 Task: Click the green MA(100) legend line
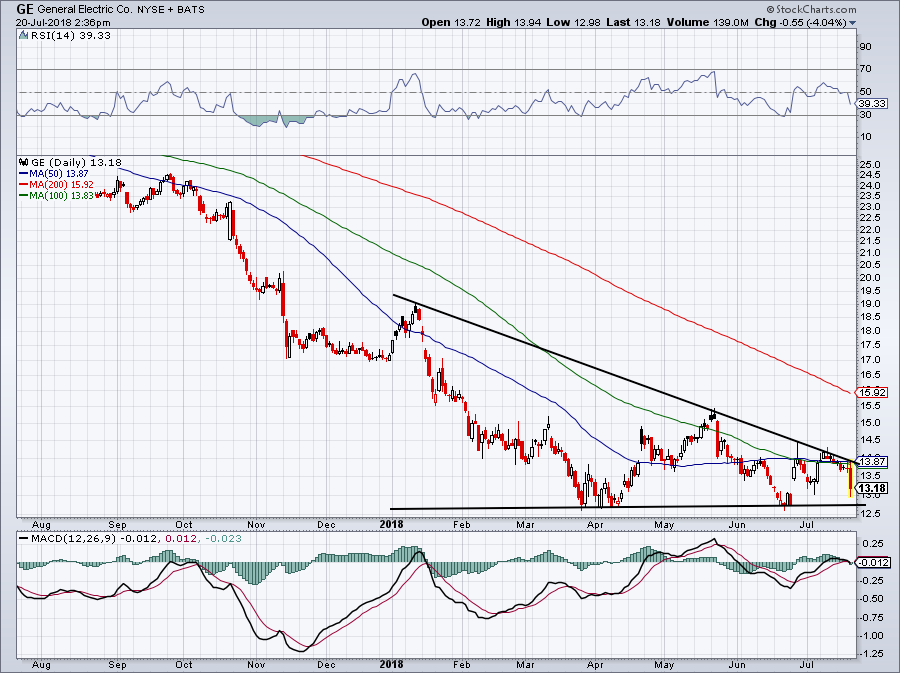pyautogui.click(x=24, y=196)
